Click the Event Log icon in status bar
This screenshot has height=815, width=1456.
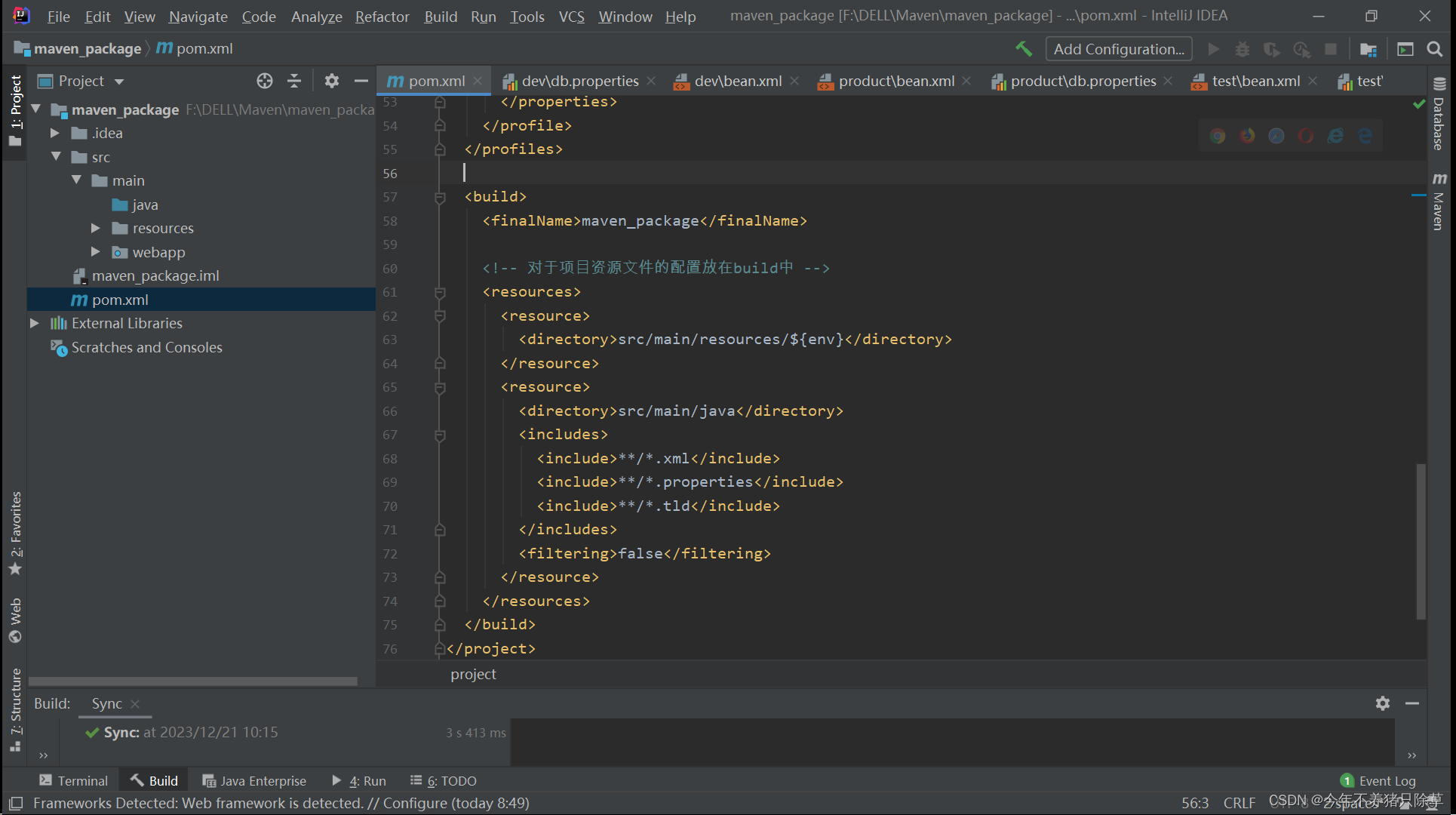pyautogui.click(x=1349, y=780)
